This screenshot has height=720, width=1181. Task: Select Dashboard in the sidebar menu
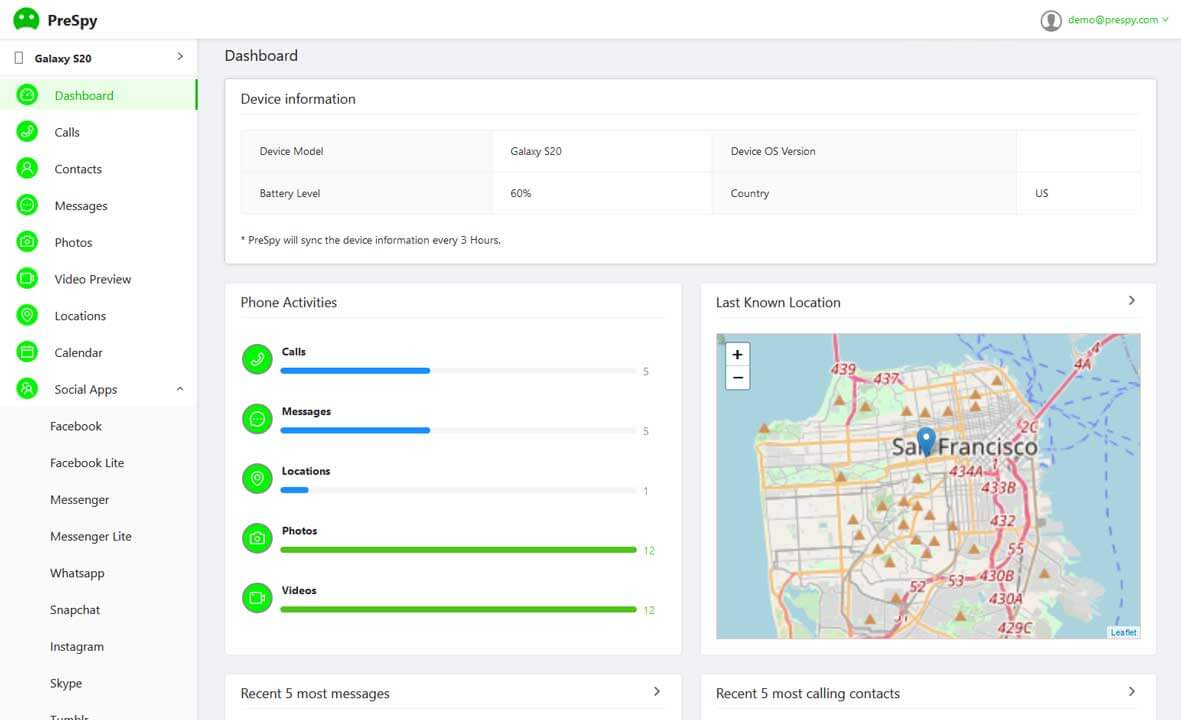pos(99,95)
